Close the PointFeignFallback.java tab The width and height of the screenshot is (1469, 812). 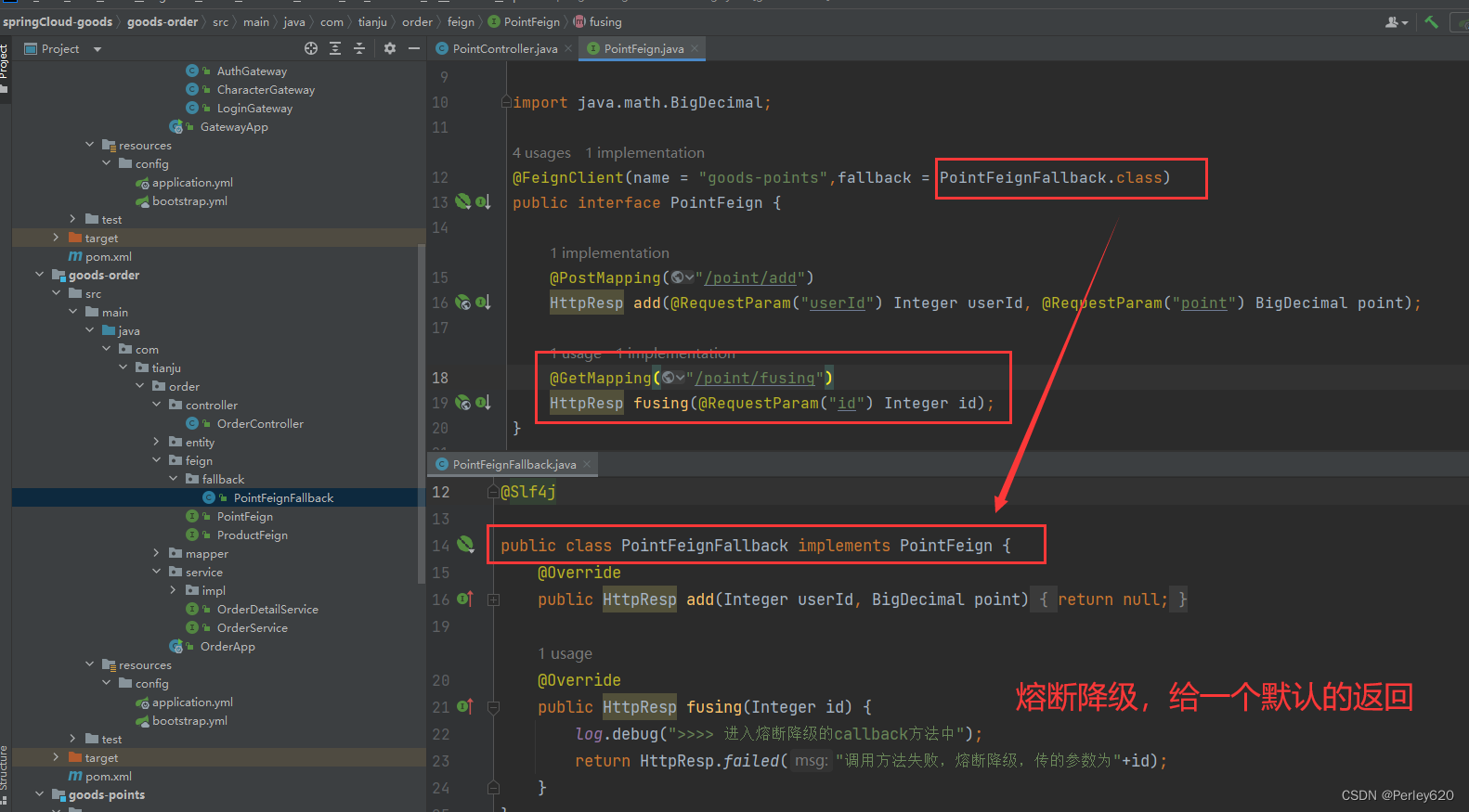[587, 464]
